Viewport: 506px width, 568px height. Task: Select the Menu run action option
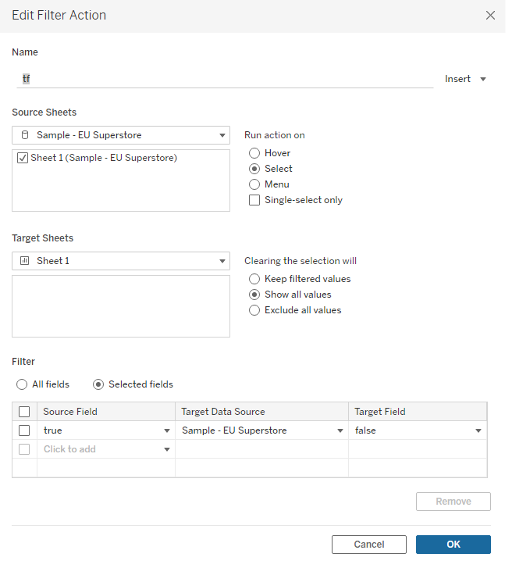[254, 184]
